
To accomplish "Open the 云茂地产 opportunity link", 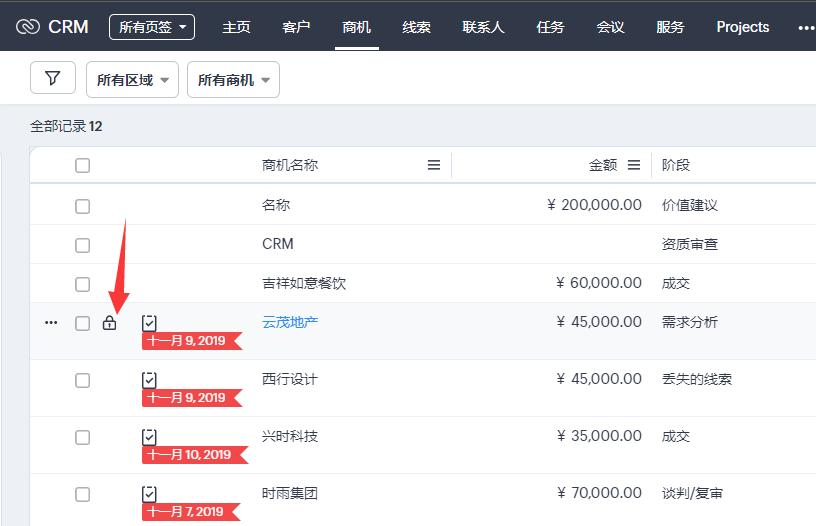I will (290, 322).
